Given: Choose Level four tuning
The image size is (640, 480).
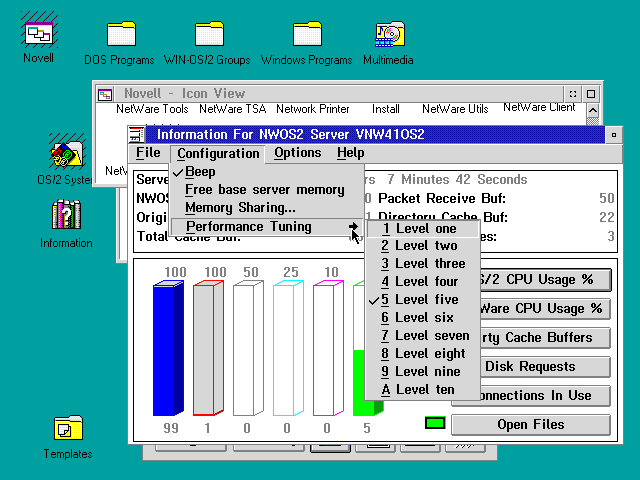Looking at the screenshot, I should point(422,282).
